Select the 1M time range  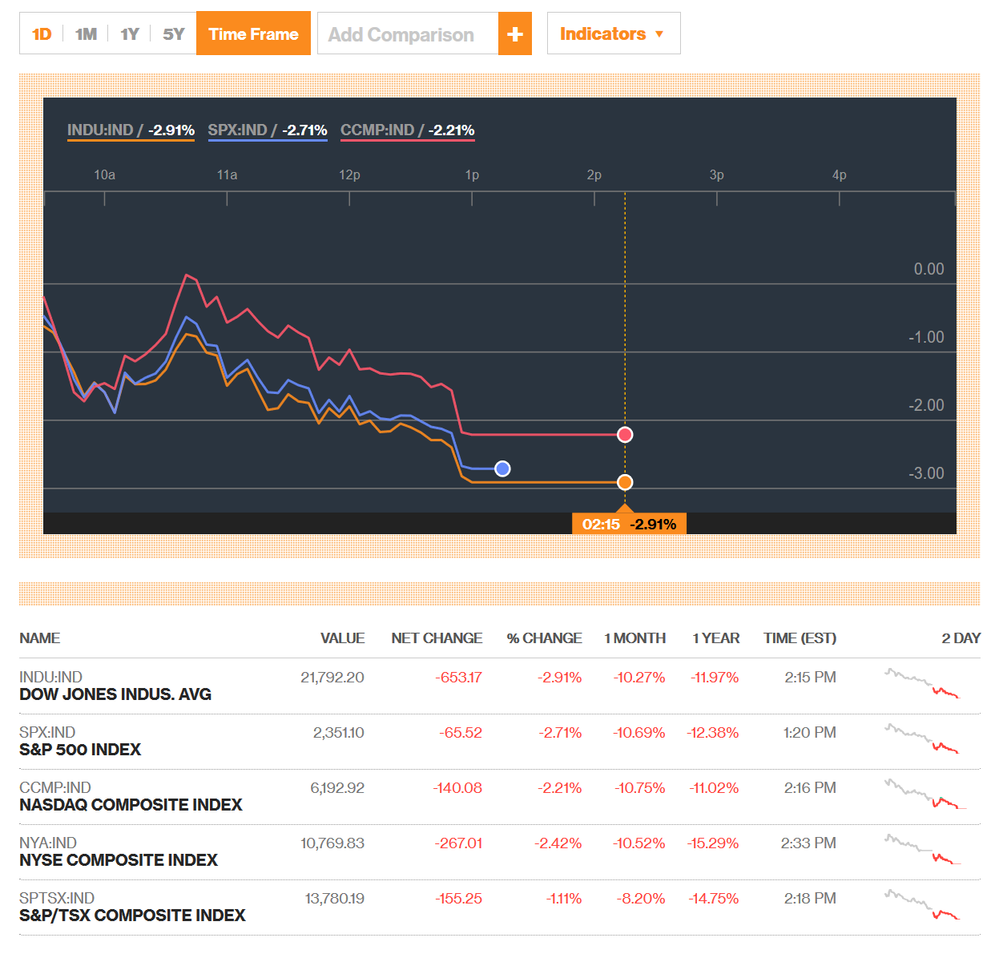[86, 34]
